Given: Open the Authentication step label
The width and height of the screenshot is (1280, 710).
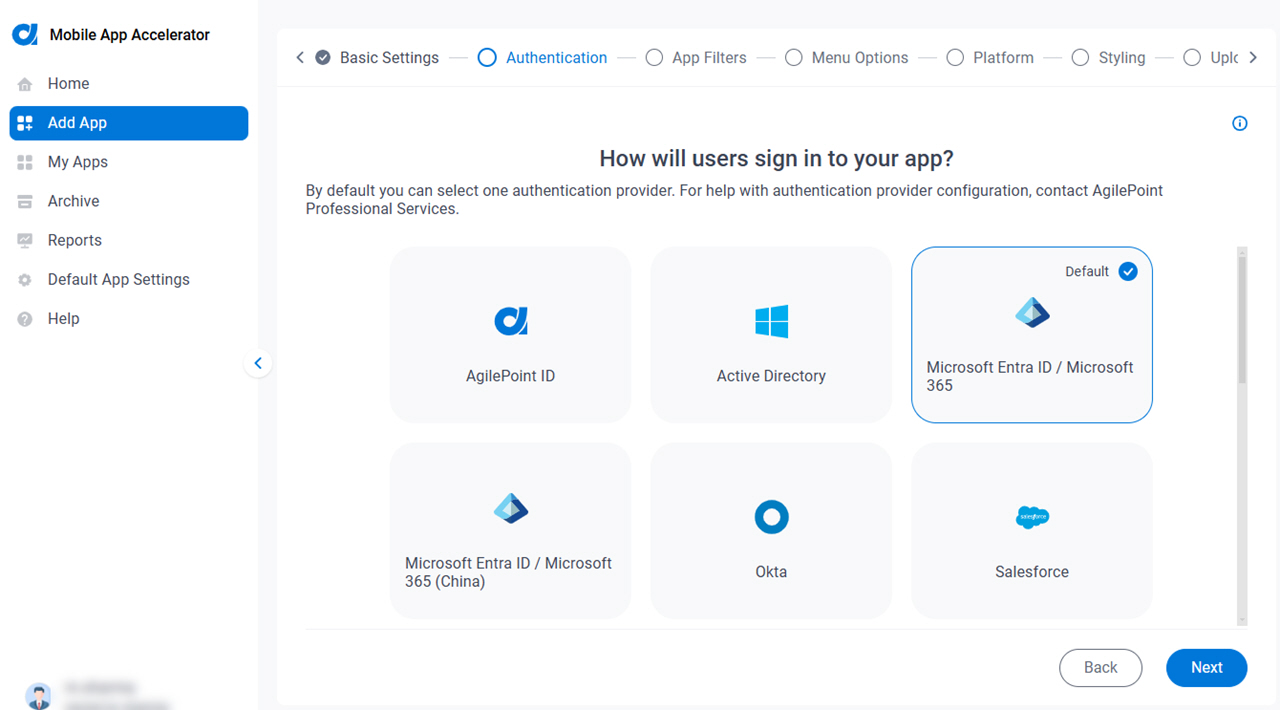Looking at the screenshot, I should coord(556,58).
